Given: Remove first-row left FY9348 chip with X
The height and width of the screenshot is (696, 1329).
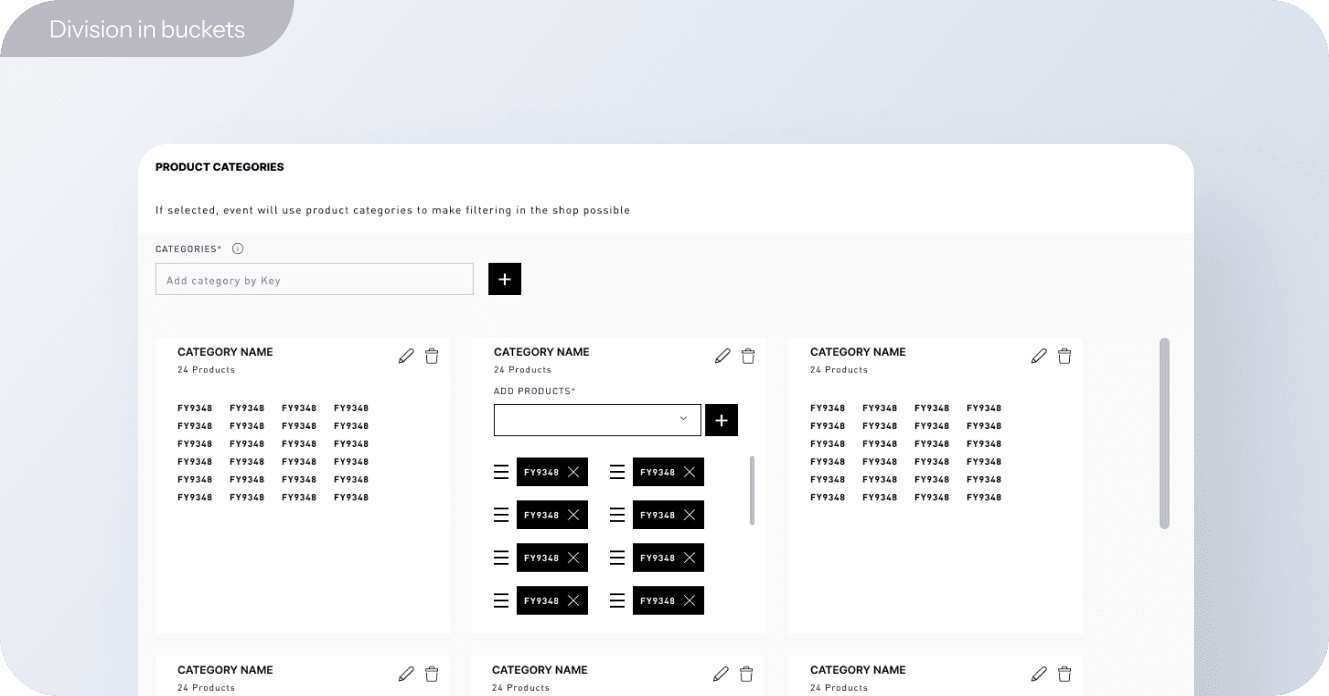Looking at the screenshot, I should [573, 472].
